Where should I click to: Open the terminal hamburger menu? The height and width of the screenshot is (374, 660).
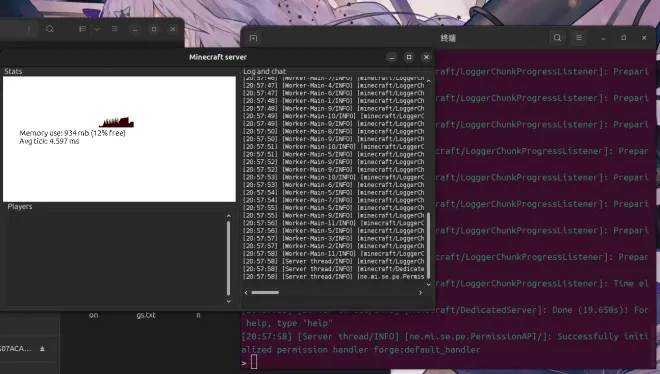pos(579,38)
